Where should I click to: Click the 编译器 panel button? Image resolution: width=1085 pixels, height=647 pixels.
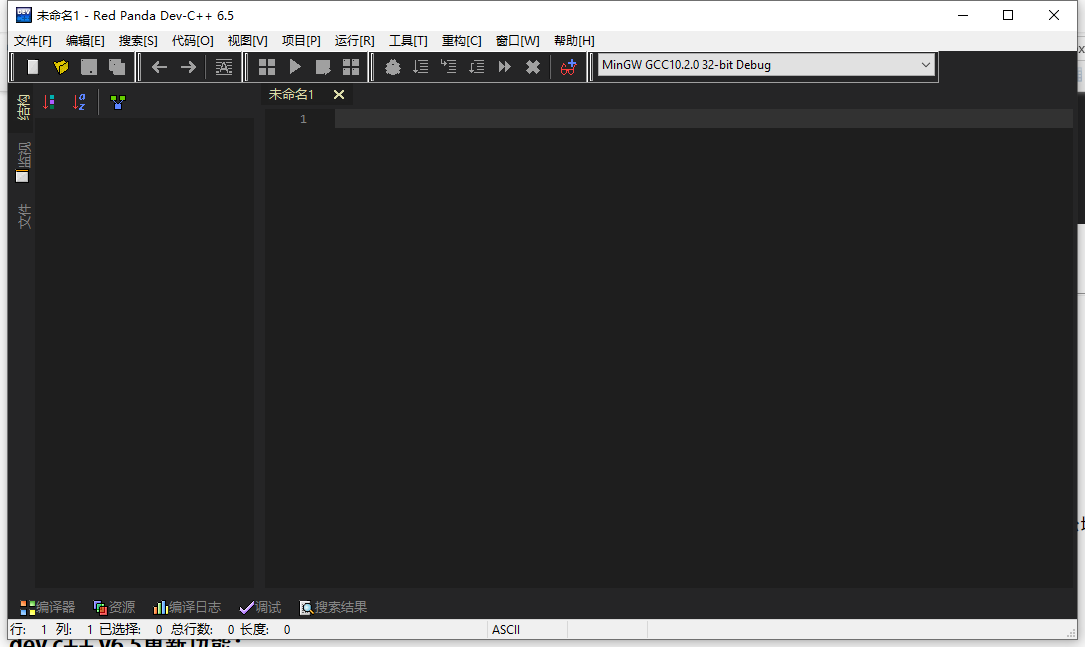(48, 606)
